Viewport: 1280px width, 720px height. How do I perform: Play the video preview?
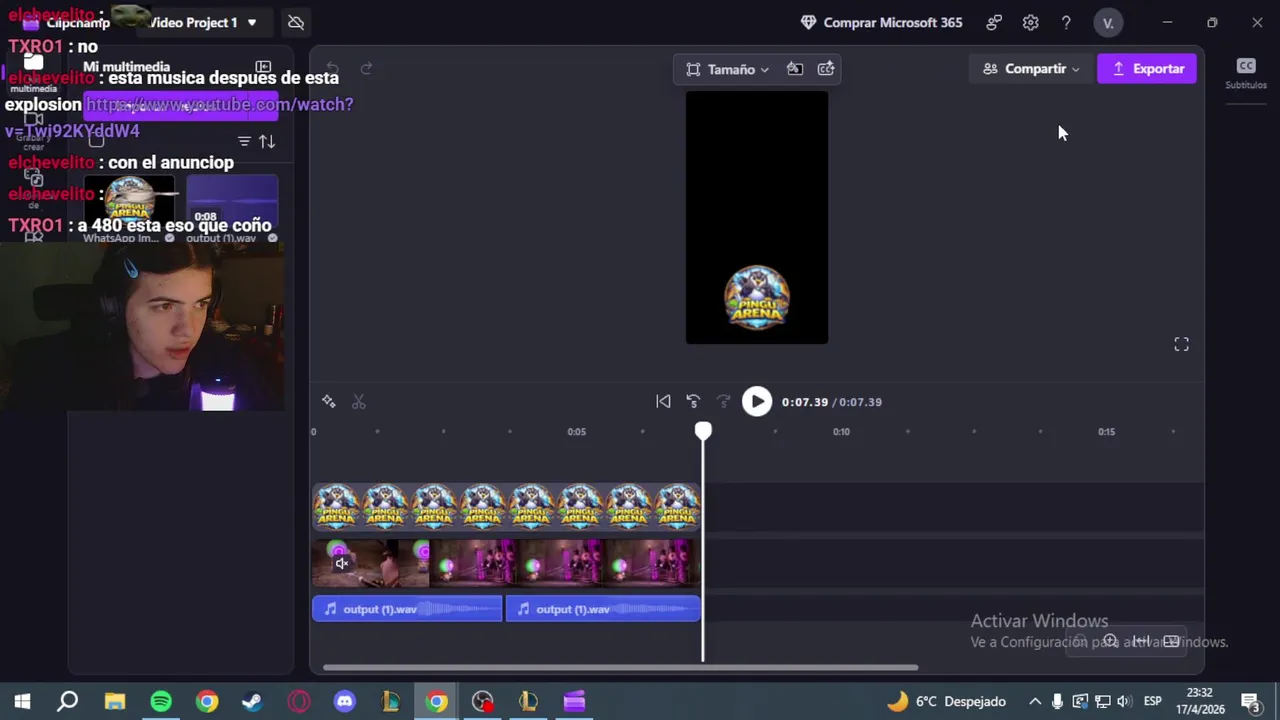pos(757,402)
